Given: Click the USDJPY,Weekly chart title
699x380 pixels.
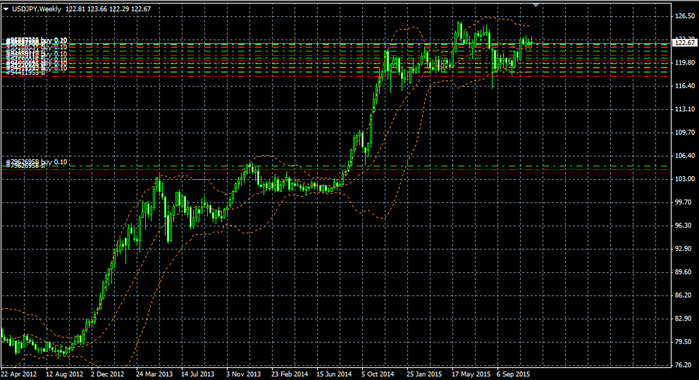Looking at the screenshot, I should click(x=37, y=9).
